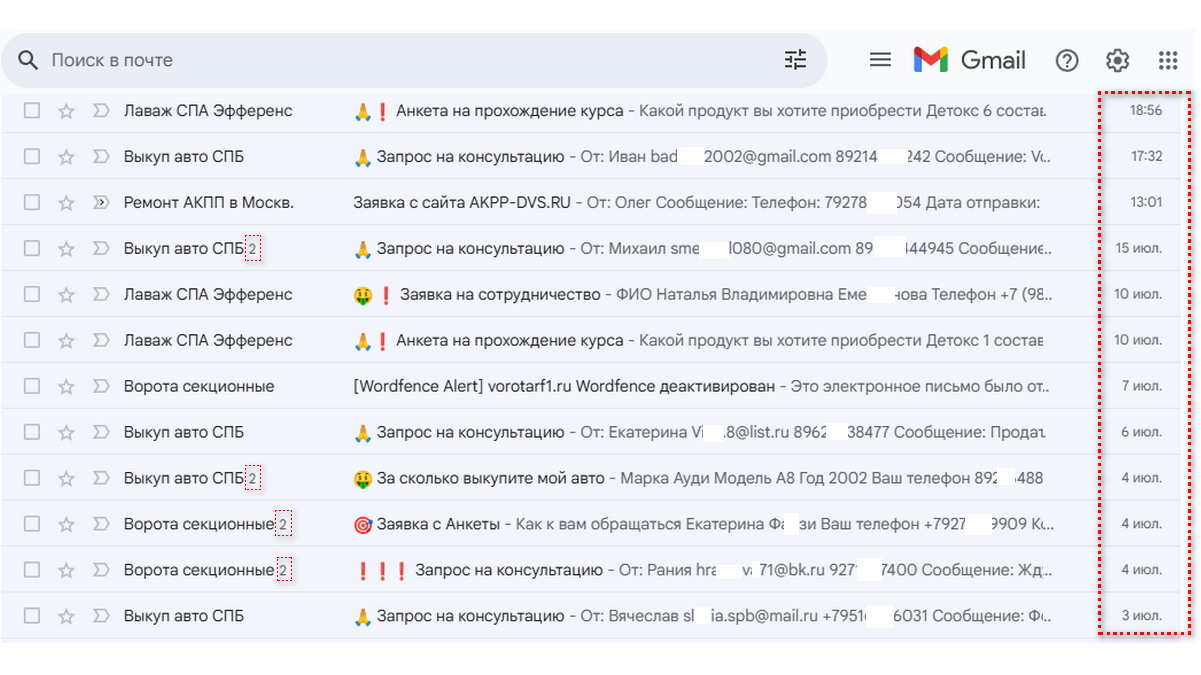Click sender Ремонт АКПП в Москв.

(x=209, y=203)
